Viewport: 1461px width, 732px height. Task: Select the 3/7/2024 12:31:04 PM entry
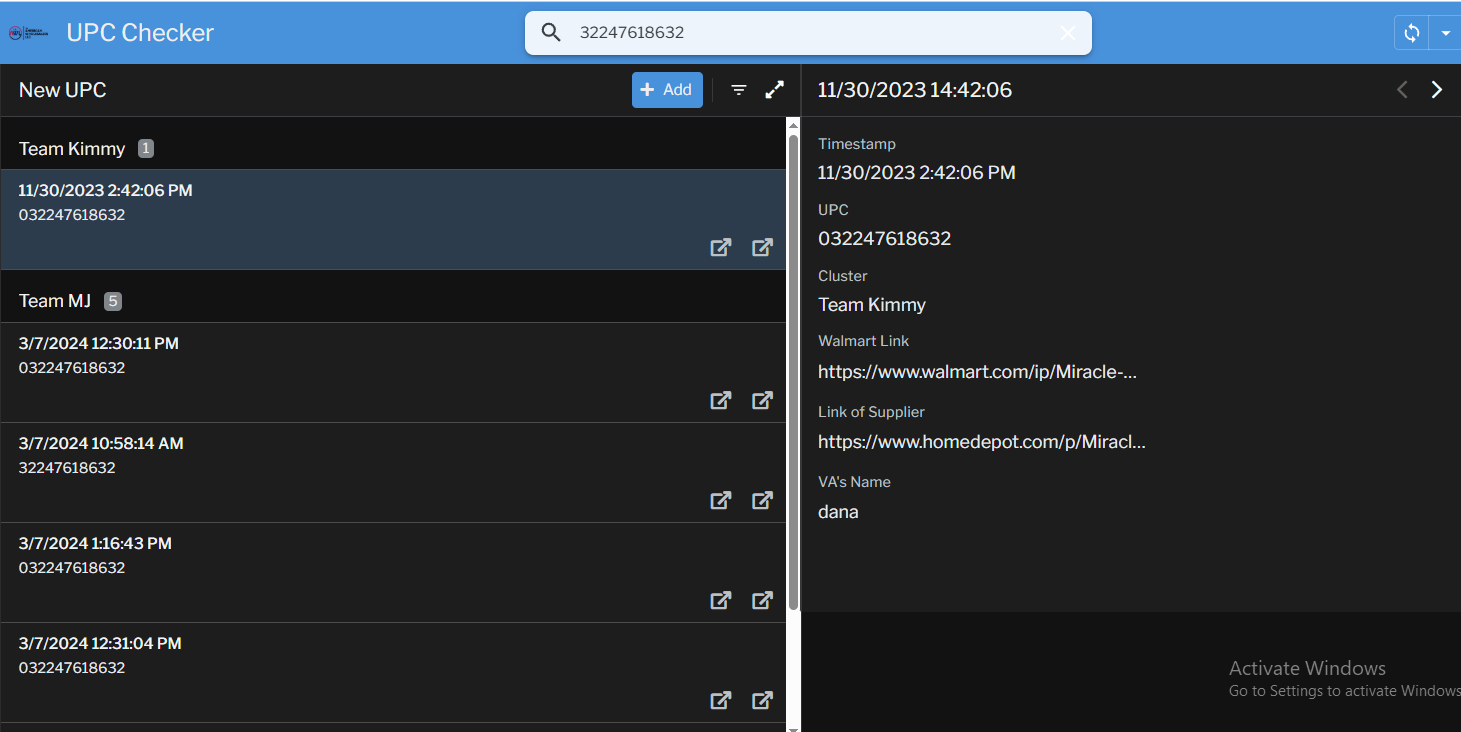click(393, 673)
